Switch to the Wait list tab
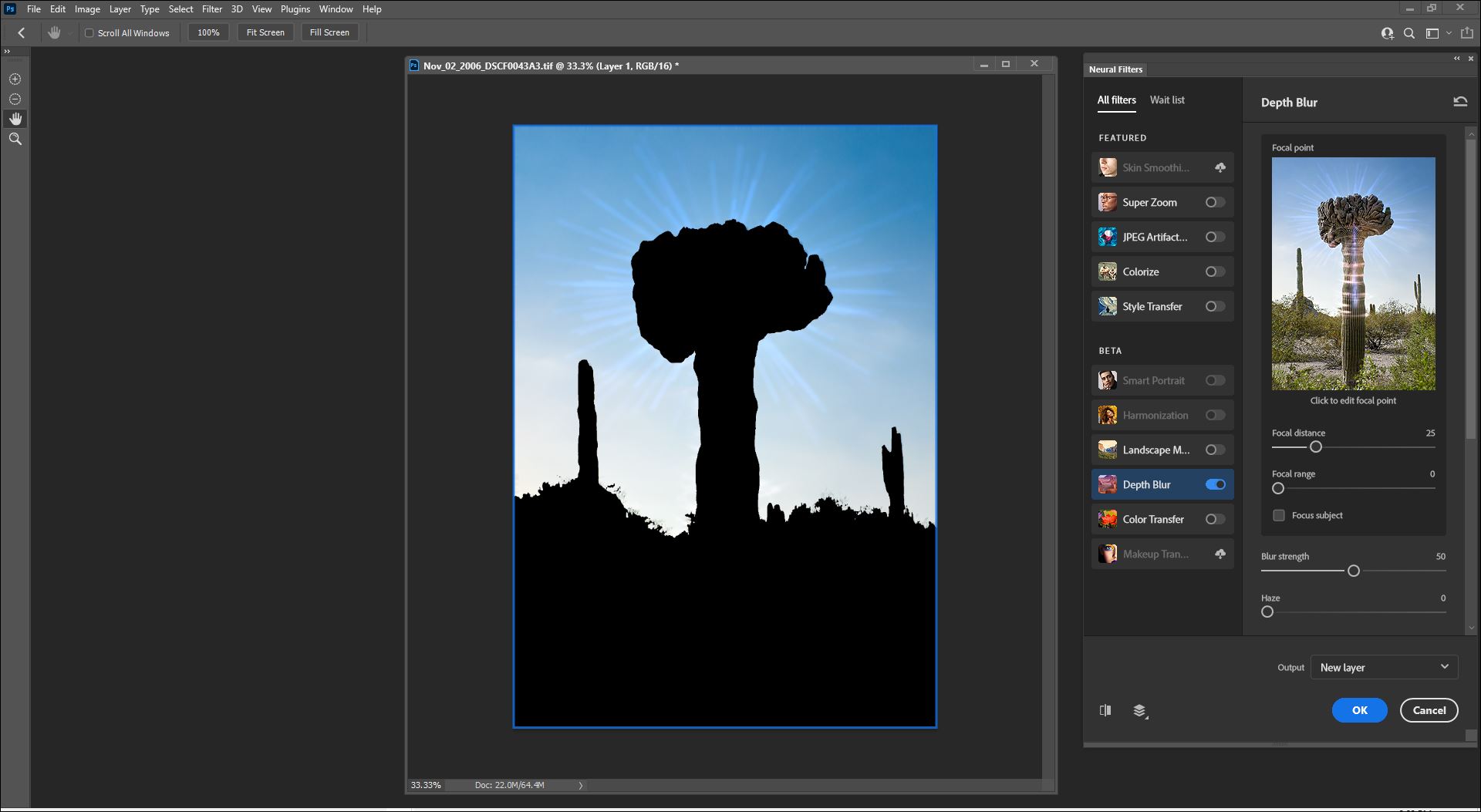This screenshot has width=1481, height=812. pyautogui.click(x=1167, y=99)
